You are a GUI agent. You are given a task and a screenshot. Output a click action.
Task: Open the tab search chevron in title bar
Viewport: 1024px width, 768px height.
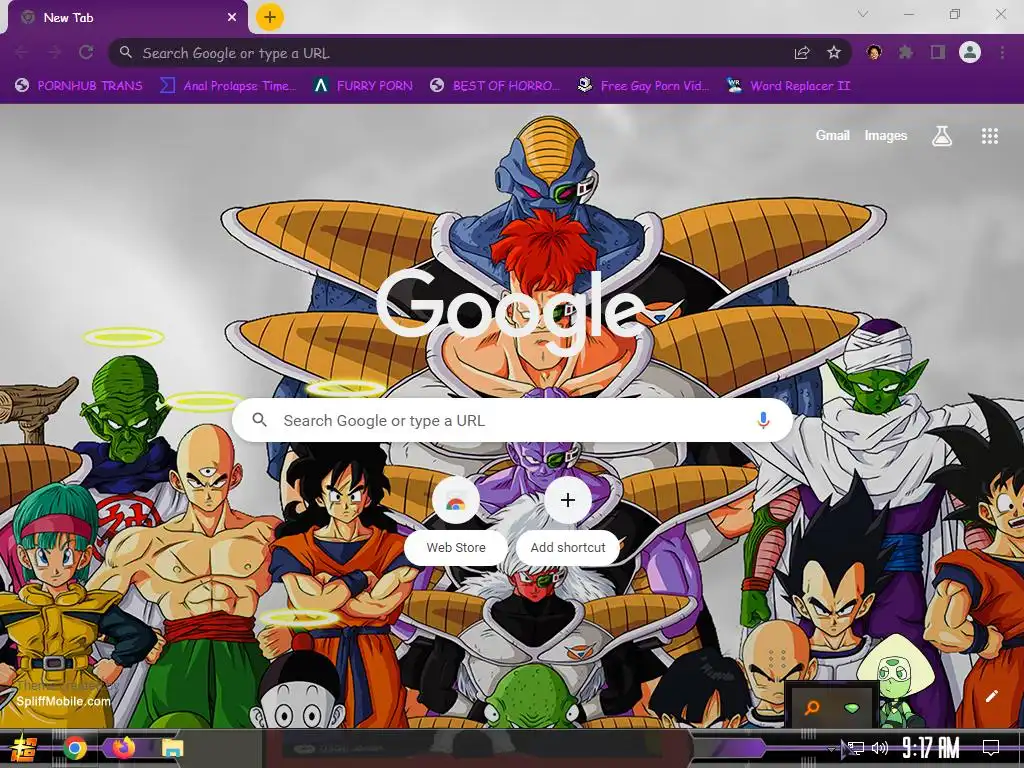[863, 14]
